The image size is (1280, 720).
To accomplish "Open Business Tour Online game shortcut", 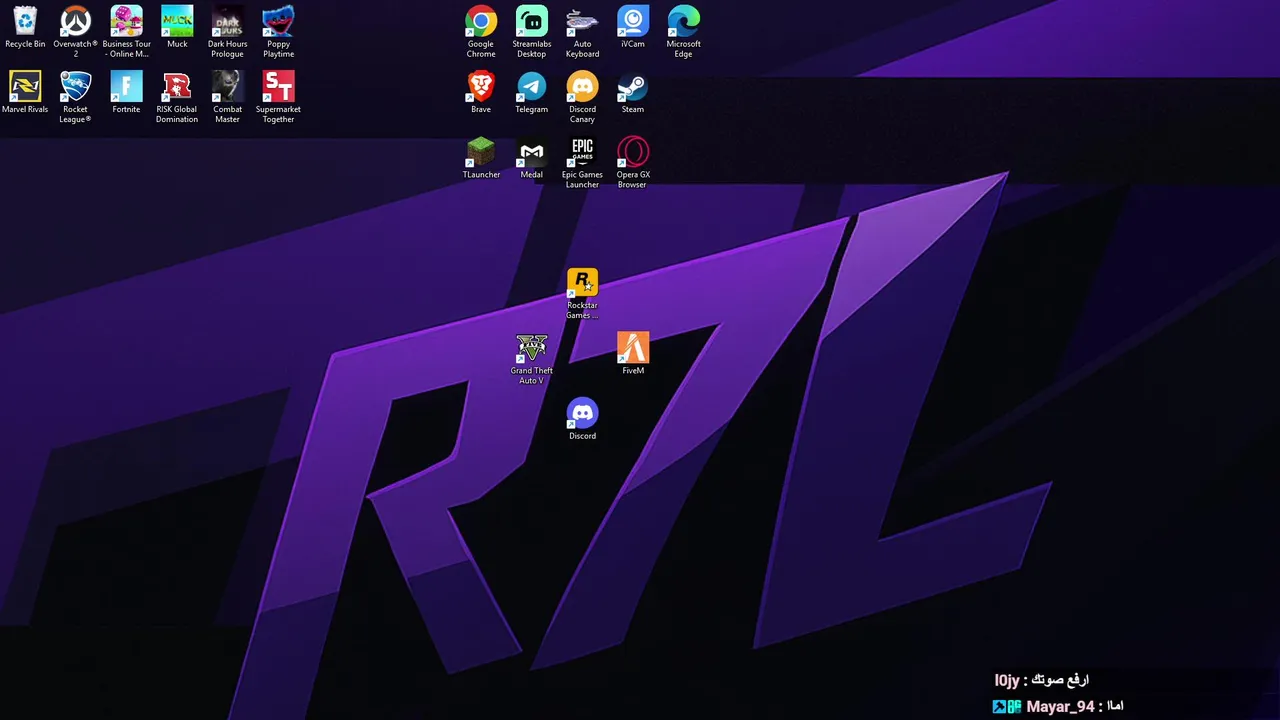I will pos(126,31).
